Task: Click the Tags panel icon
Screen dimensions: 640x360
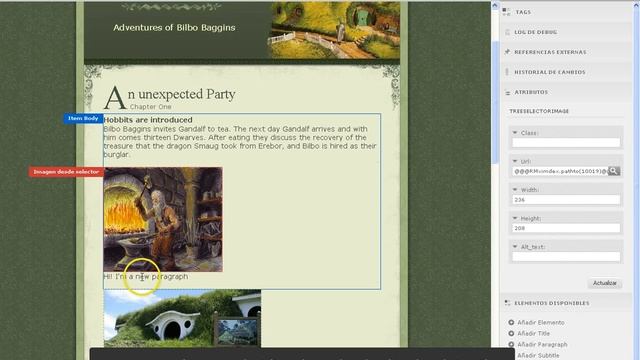Action: click(507, 12)
